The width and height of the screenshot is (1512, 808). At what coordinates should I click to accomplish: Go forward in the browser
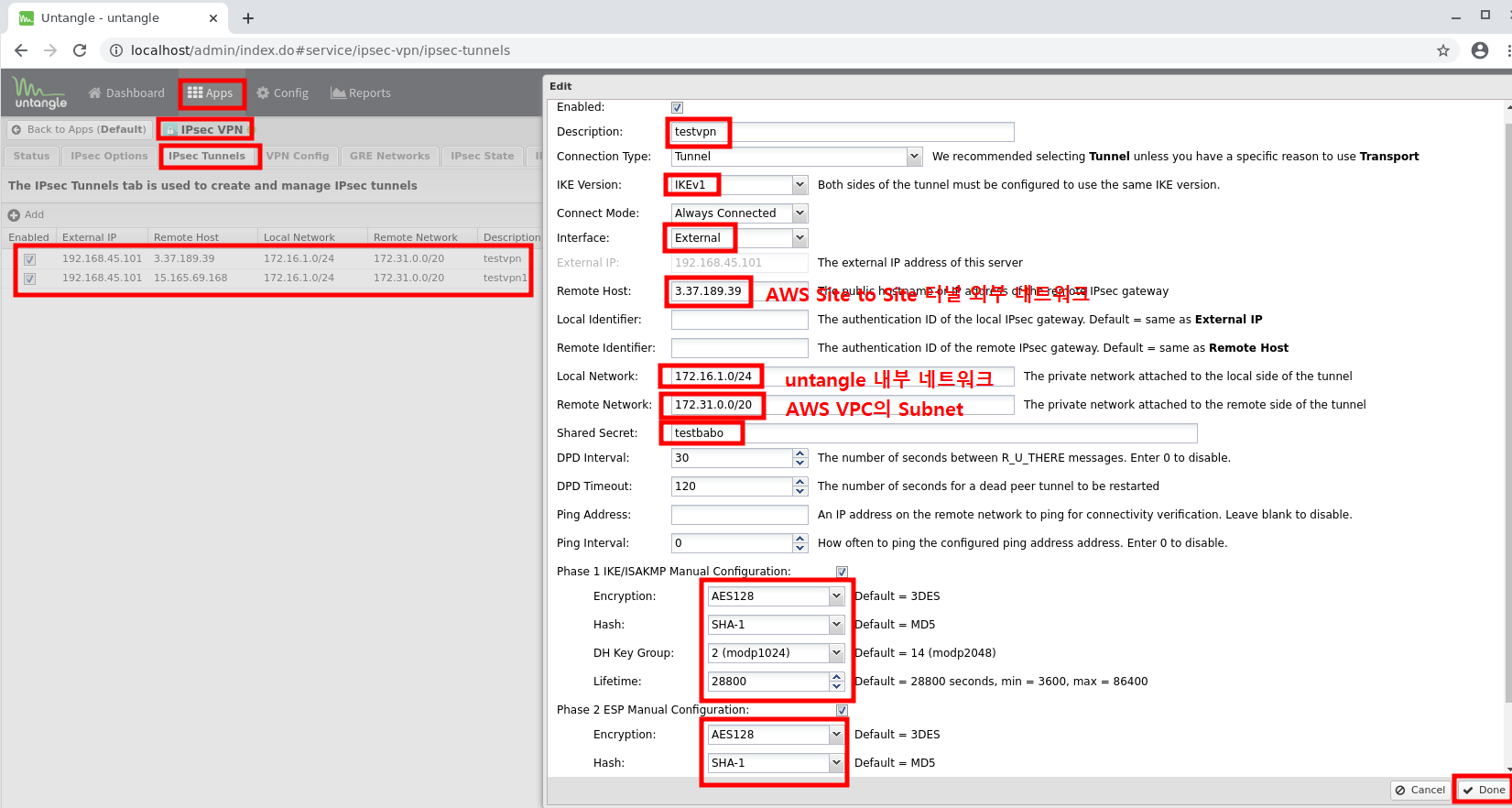coord(50,50)
